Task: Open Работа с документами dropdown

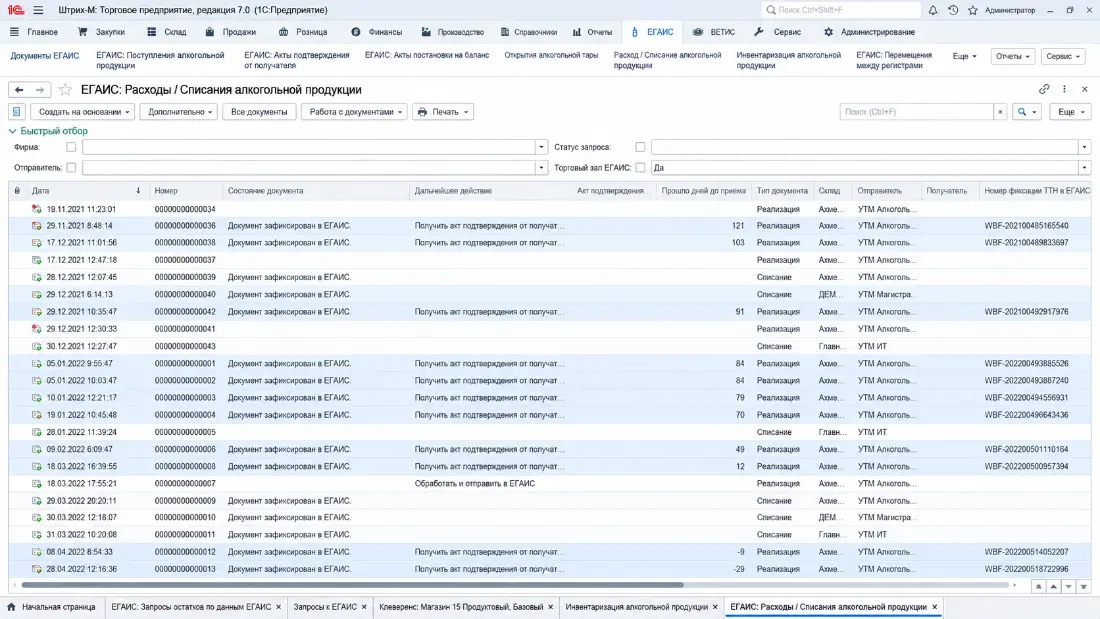Action: tap(355, 112)
